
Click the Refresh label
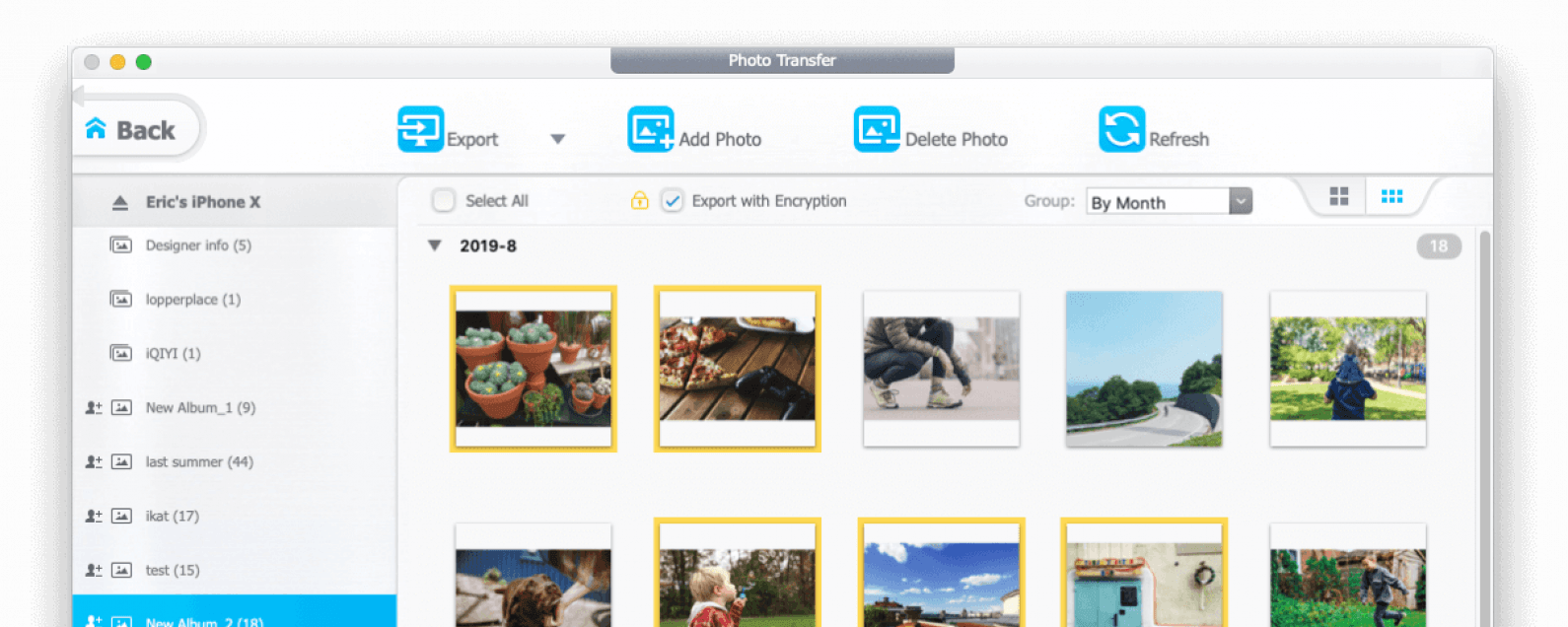pos(1178,139)
